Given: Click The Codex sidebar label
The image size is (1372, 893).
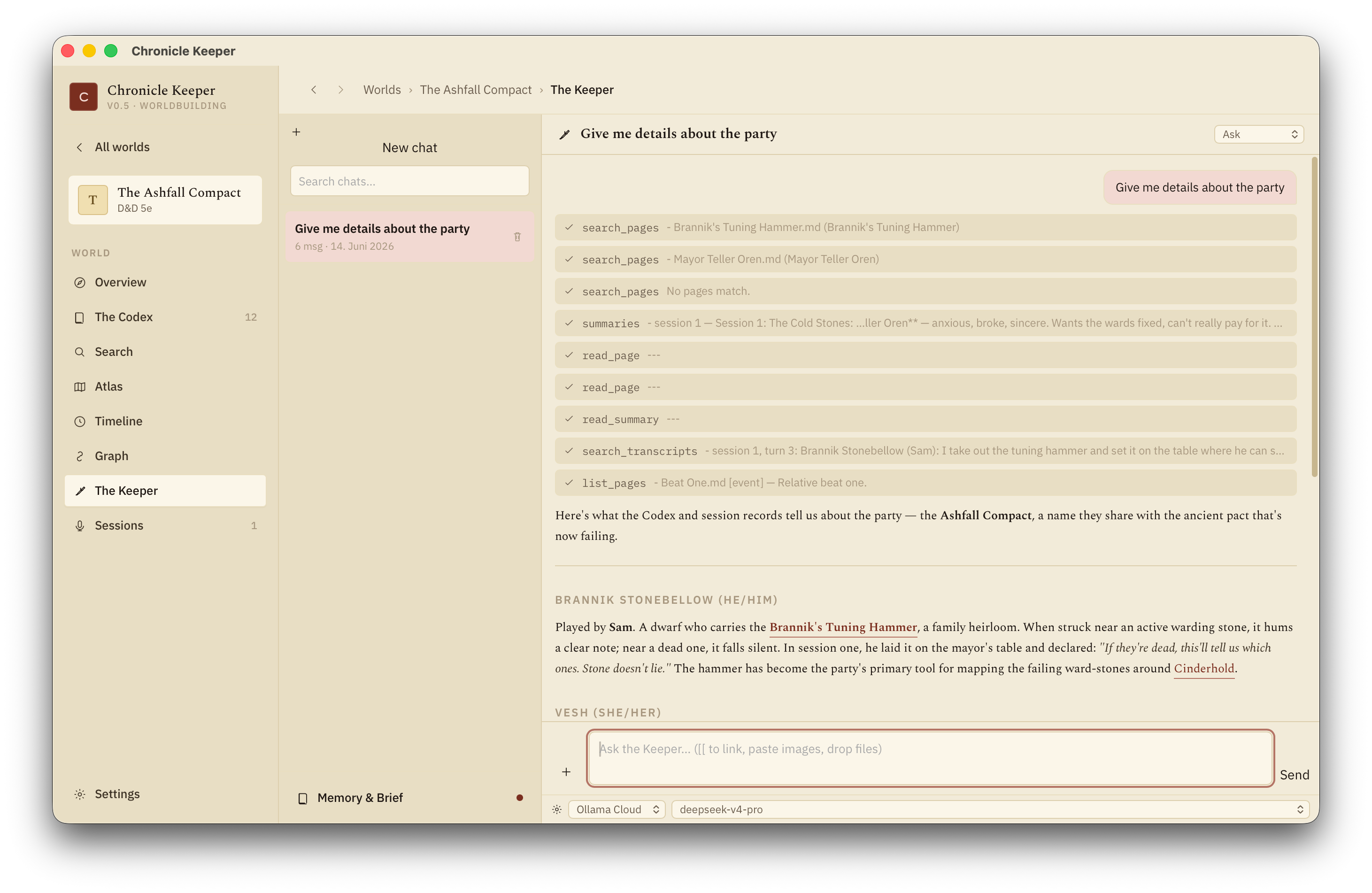Looking at the screenshot, I should click(x=123, y=317).
